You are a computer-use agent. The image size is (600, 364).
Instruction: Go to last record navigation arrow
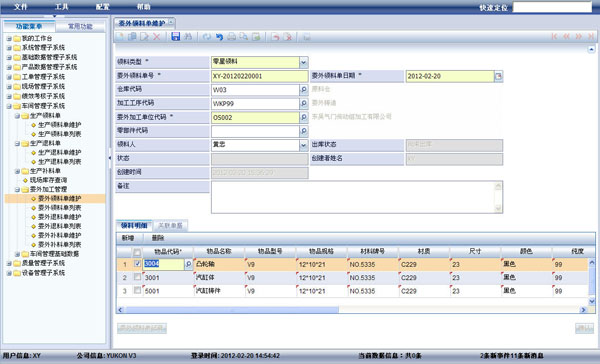pos(591,36)
